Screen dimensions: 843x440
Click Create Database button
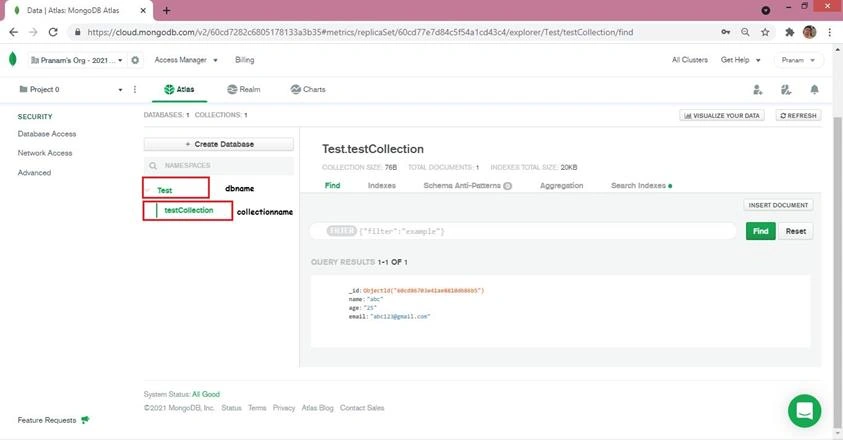[219, 144]
